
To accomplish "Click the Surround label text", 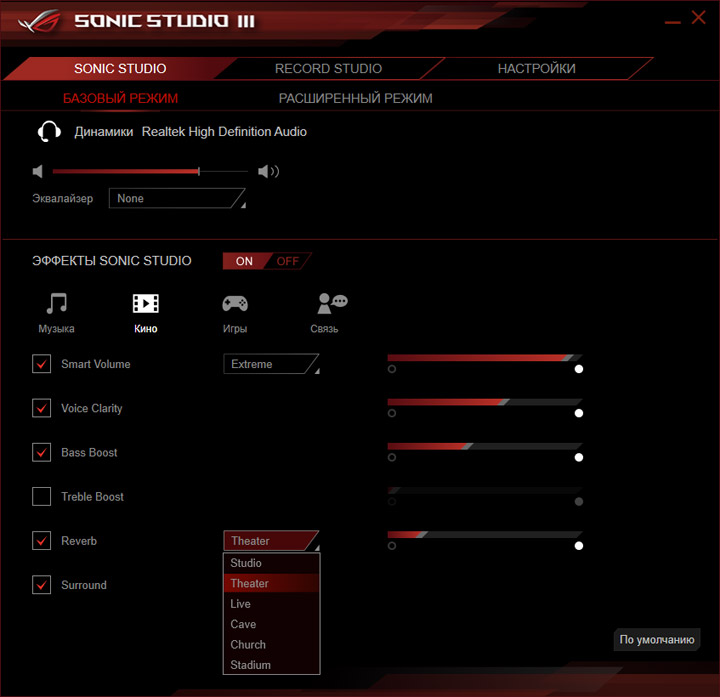I will 84,585.
